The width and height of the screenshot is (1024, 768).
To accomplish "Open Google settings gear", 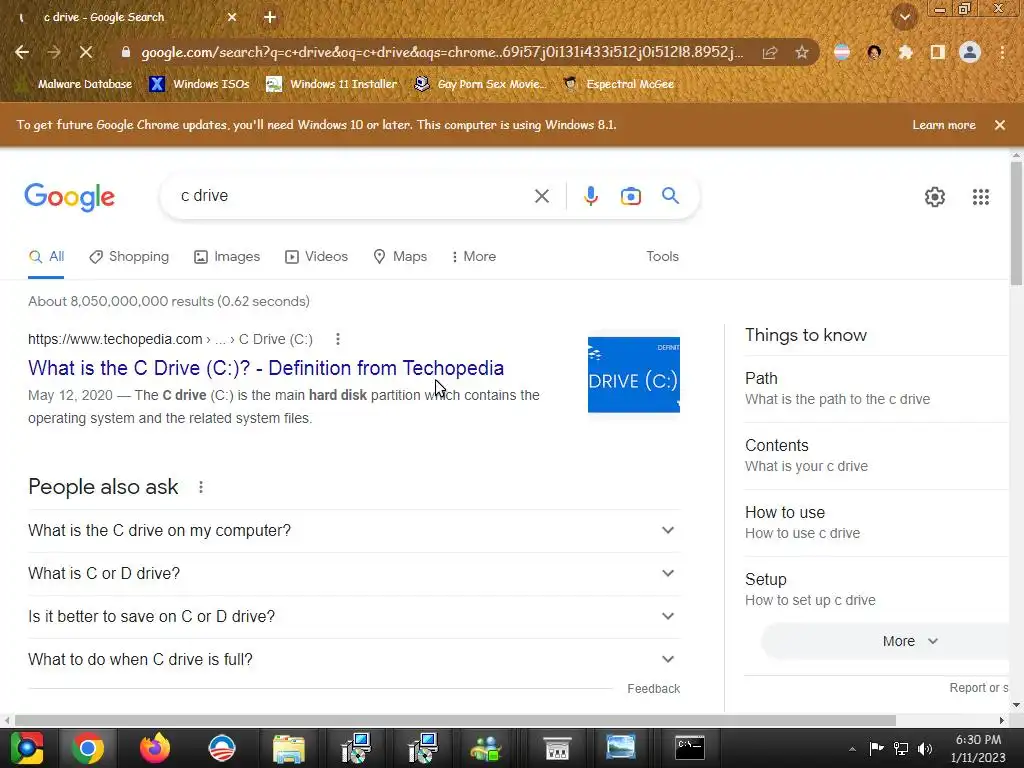I will [x=935, y=197].
